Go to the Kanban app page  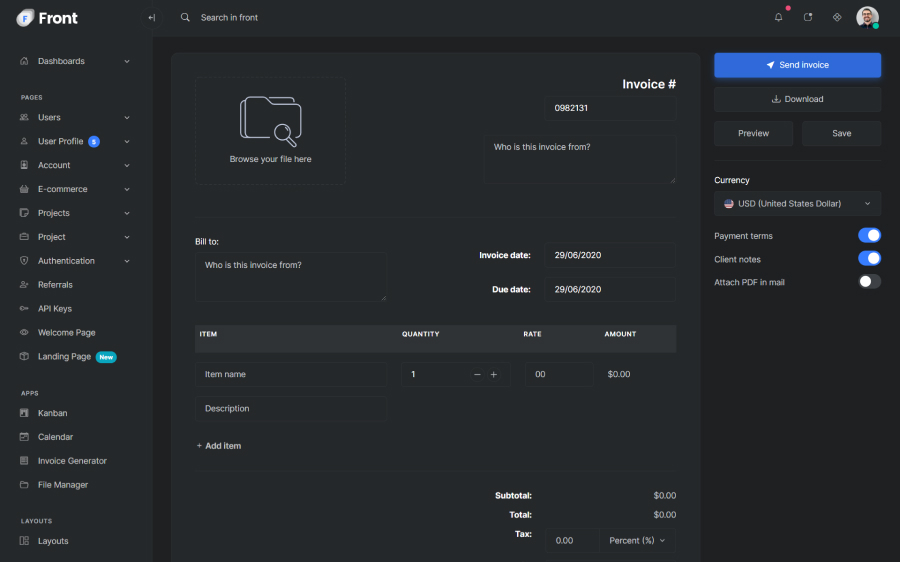click(53, 413)
